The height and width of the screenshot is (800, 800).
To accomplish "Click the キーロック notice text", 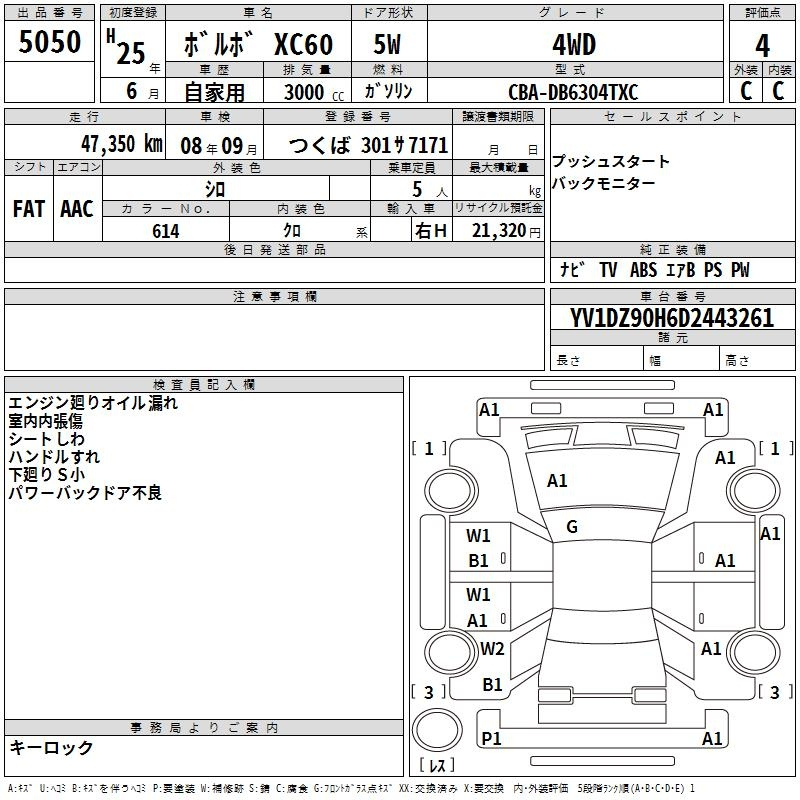I will (51, 747).
